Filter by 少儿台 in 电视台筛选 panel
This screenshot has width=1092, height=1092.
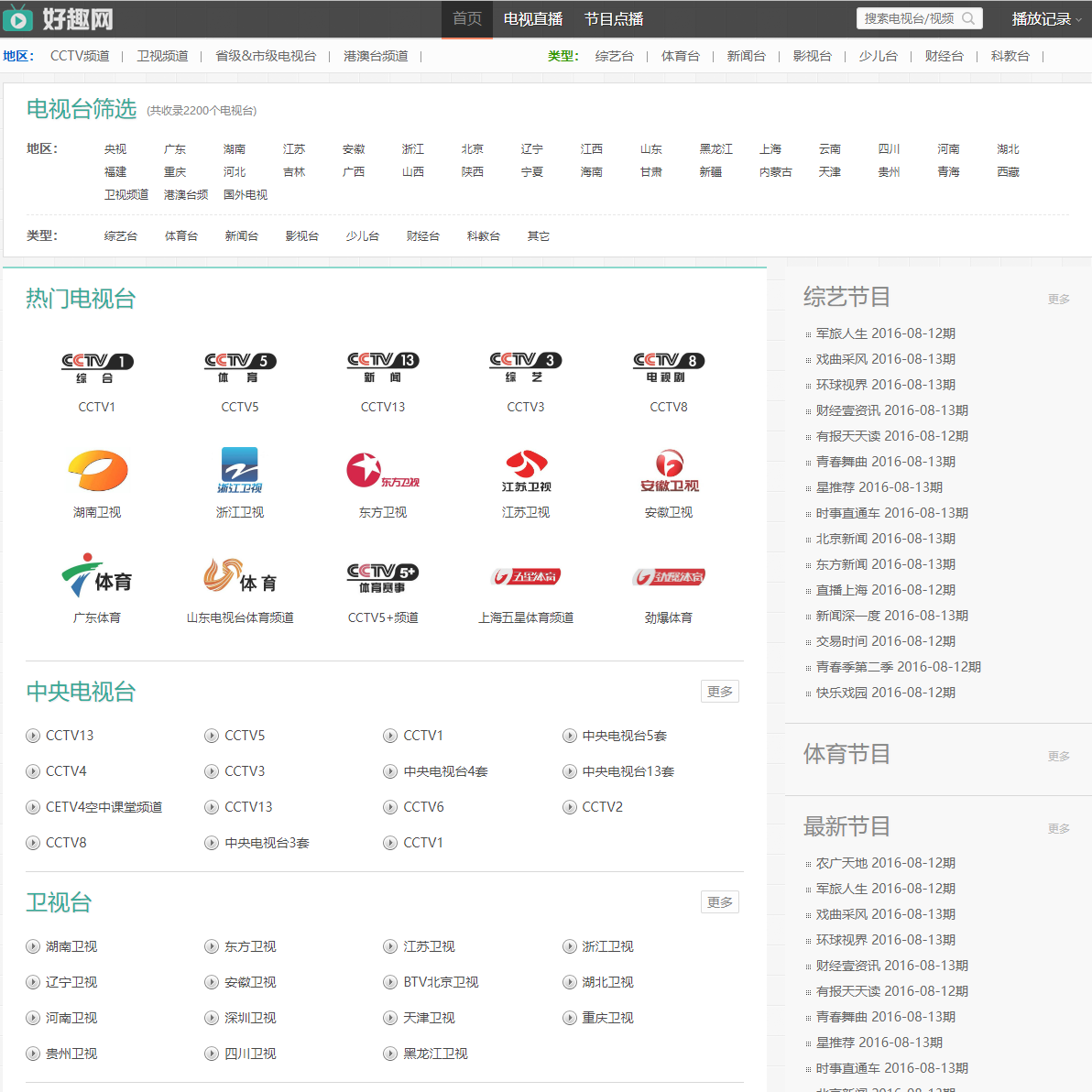[x=363, y=236]
